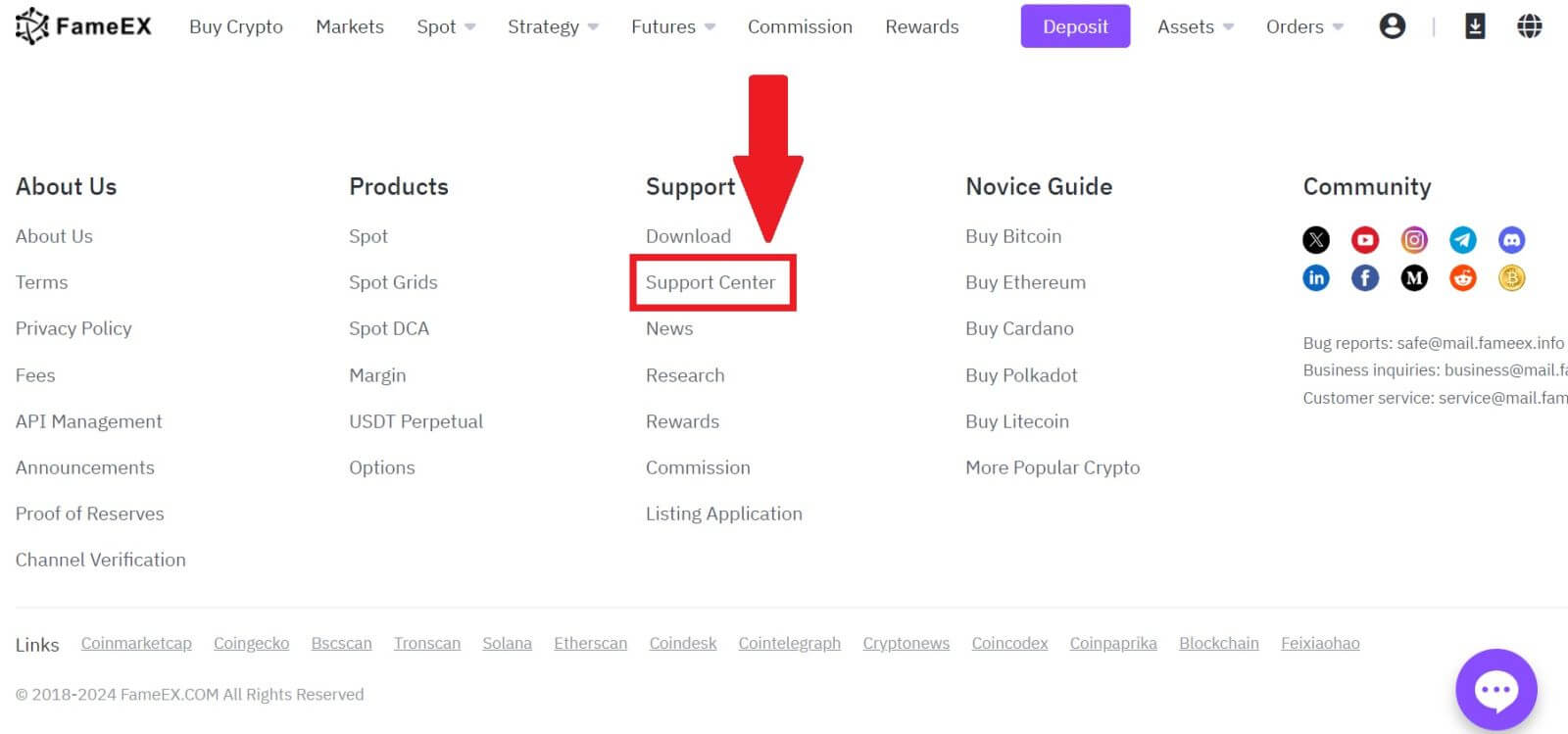This screenshot has width=1568, height=734.
Task: Open the Bitcointalk coin icon
Action: (x=1512, y=277)
